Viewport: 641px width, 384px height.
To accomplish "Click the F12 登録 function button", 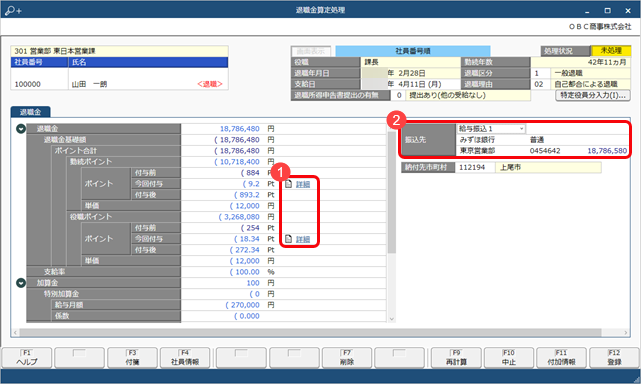I will [x=614, y=358].
